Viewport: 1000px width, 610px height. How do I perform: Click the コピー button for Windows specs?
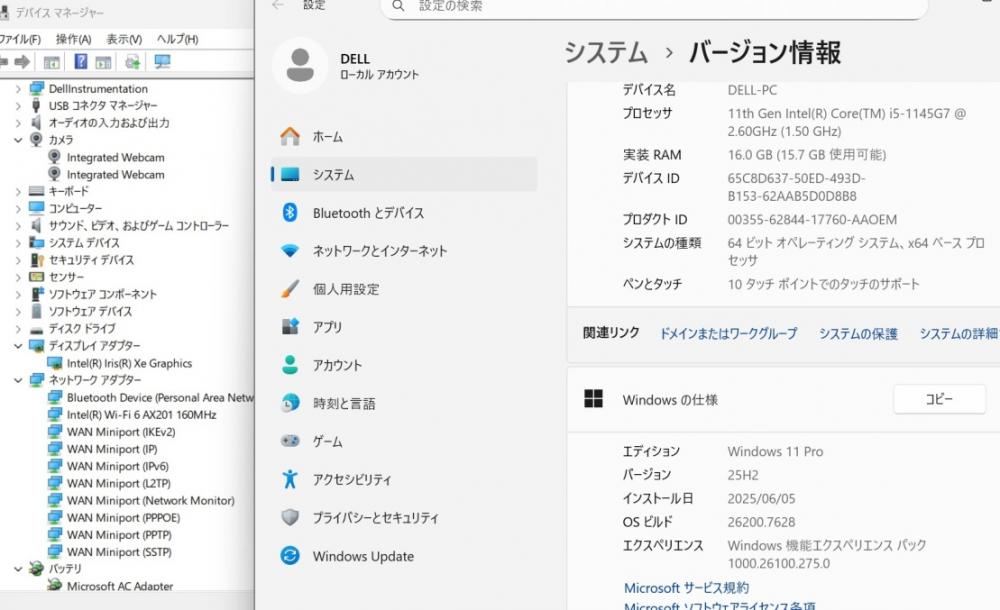[938, 399]
